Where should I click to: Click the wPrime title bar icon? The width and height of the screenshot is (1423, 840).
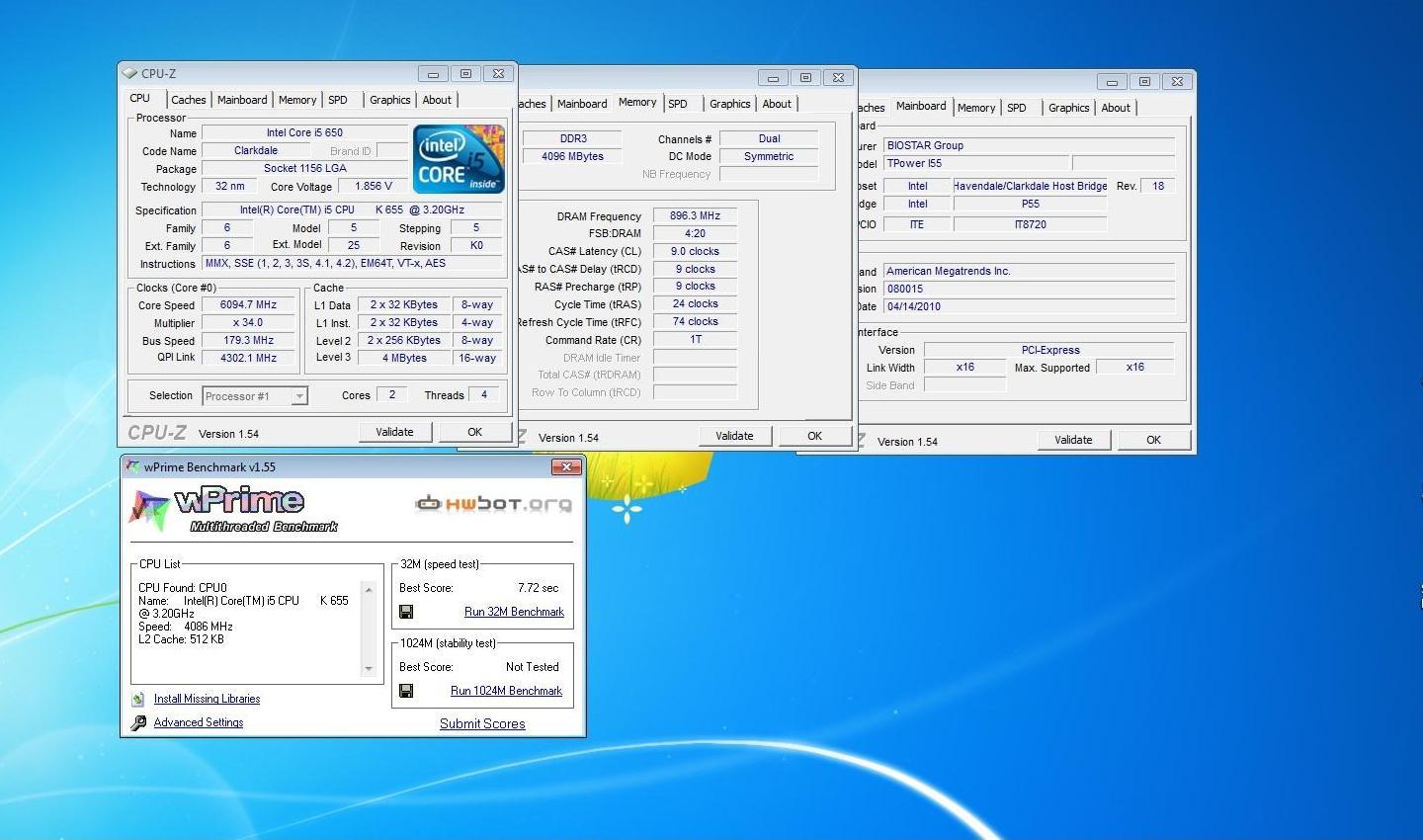tap(133, 466)
